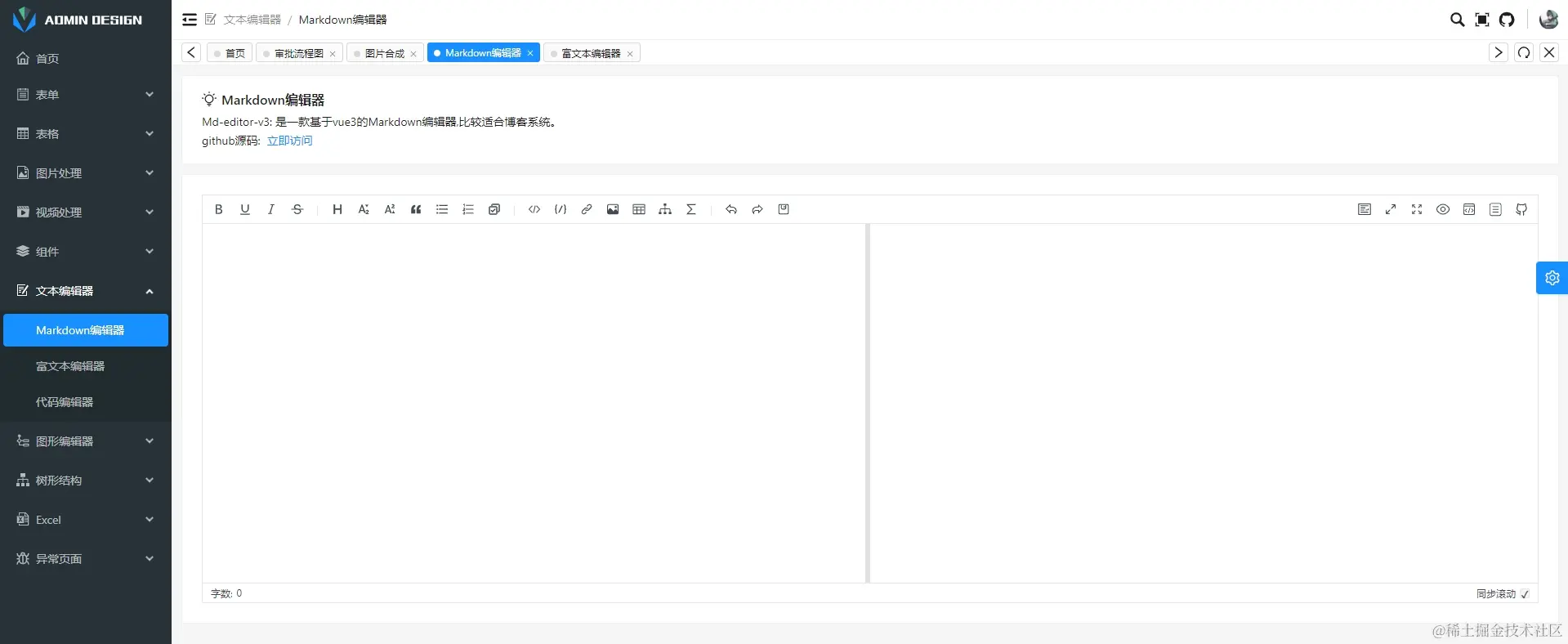The height and width of the screenshot is (644, 1568).
Task: Refresh the current tab page
Action: 1524,52
